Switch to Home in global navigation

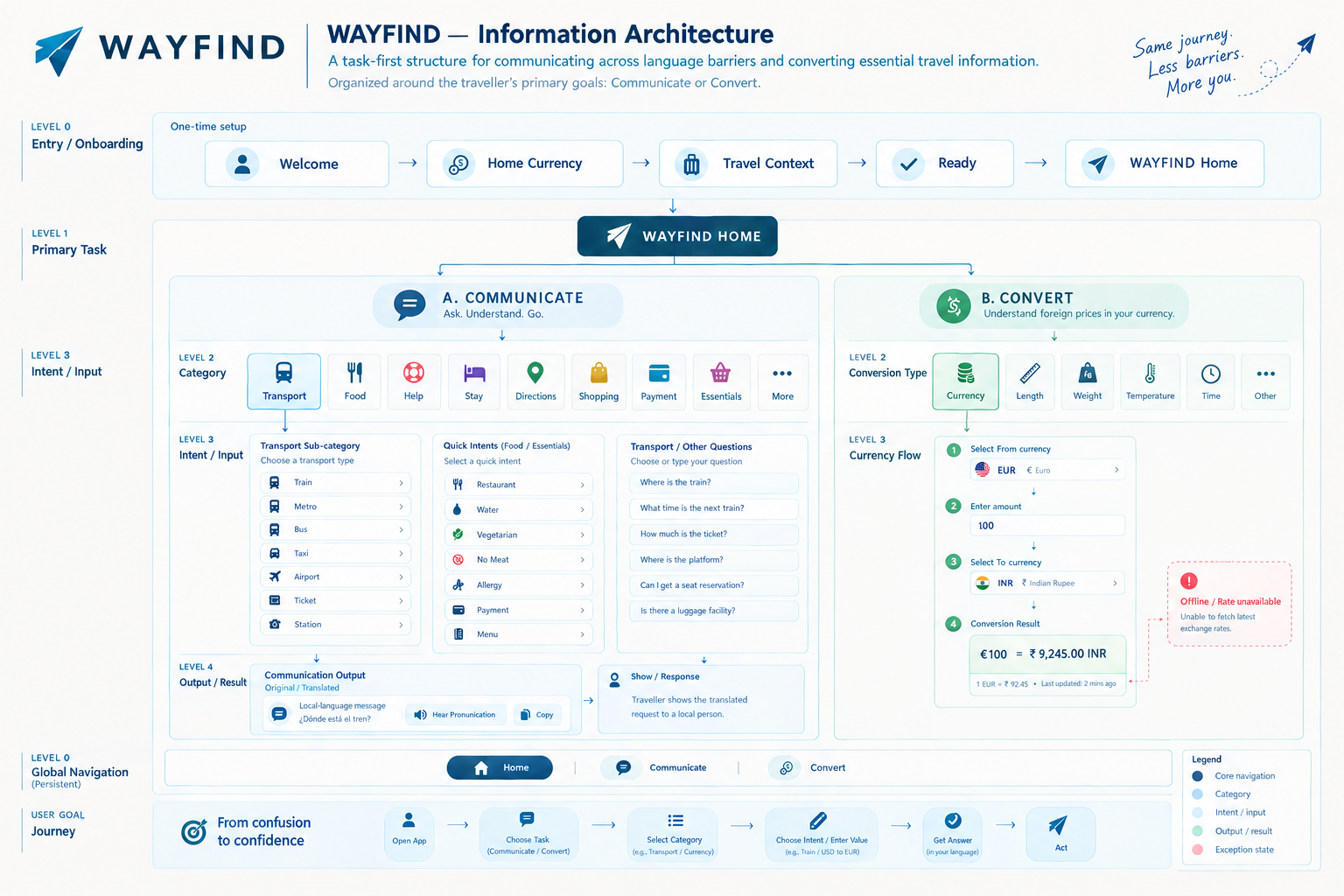(x=500, y=767)
